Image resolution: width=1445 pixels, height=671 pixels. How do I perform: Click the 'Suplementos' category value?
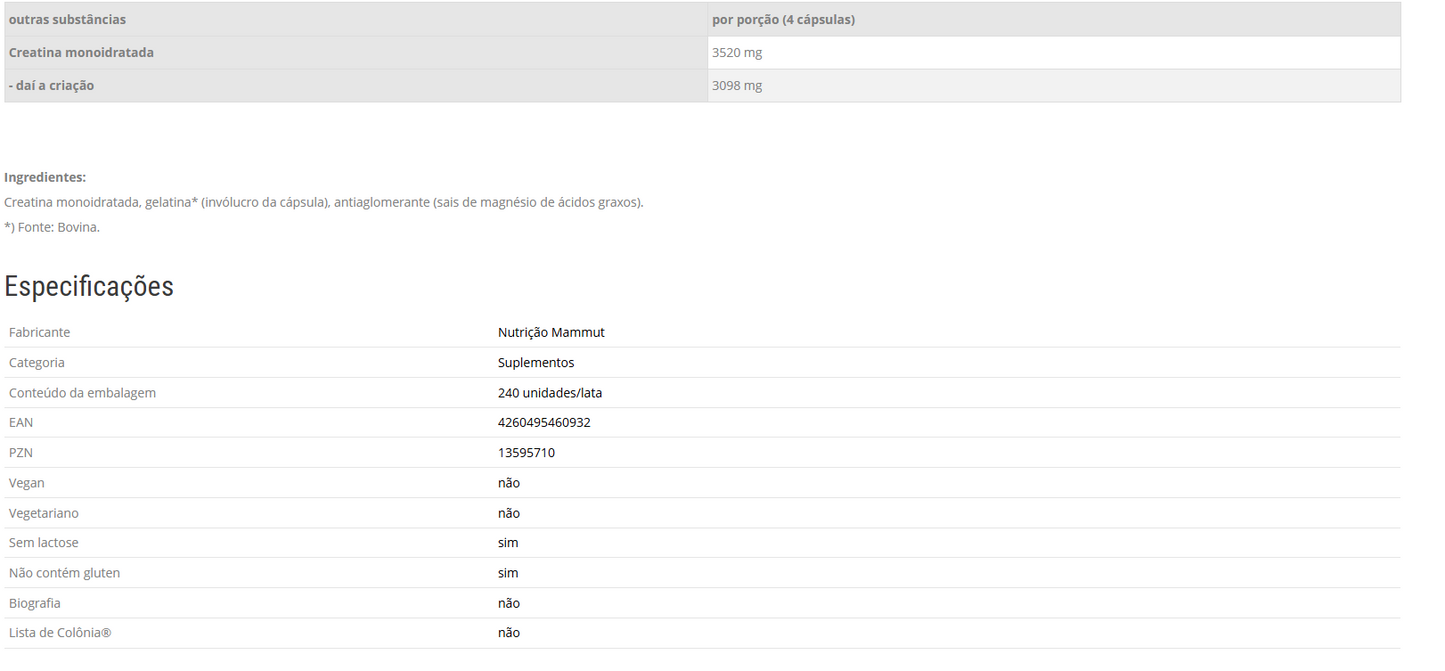[x=536, y=362]
